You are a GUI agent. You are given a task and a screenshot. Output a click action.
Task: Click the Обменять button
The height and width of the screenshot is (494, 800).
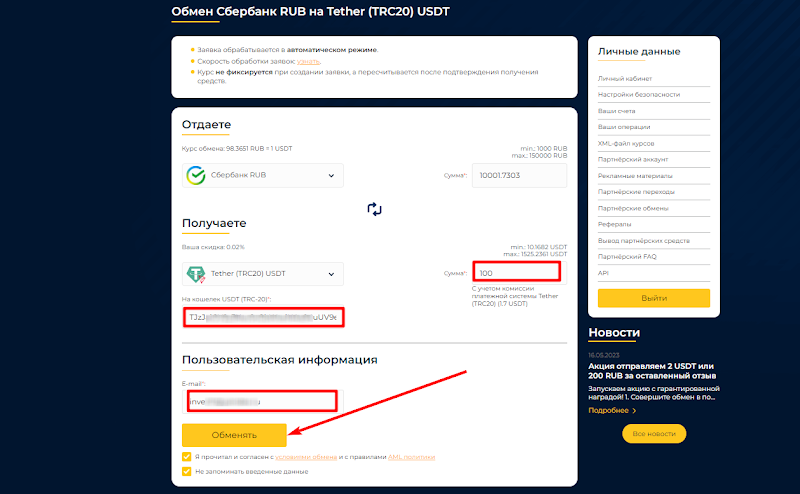pyautogui.click(x=234, y=435)
